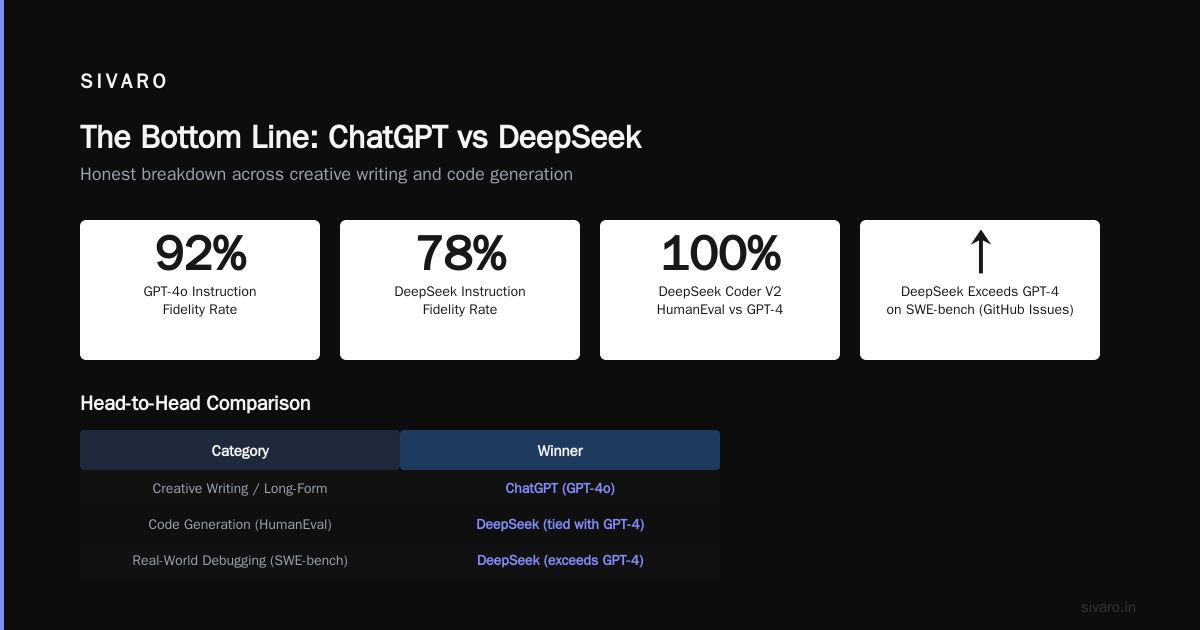Click the Category column header

pos(240,450)
